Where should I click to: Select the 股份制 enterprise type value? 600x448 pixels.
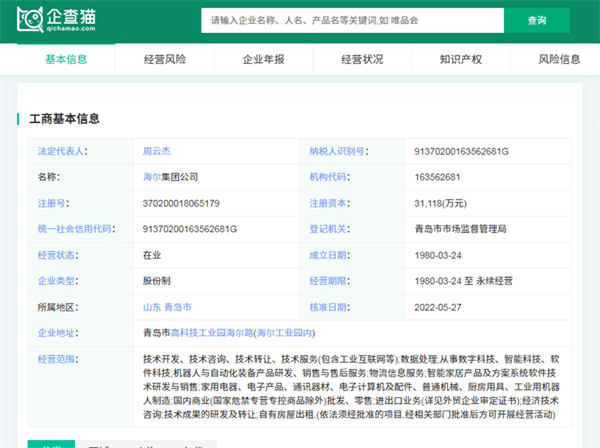[157, 281]
